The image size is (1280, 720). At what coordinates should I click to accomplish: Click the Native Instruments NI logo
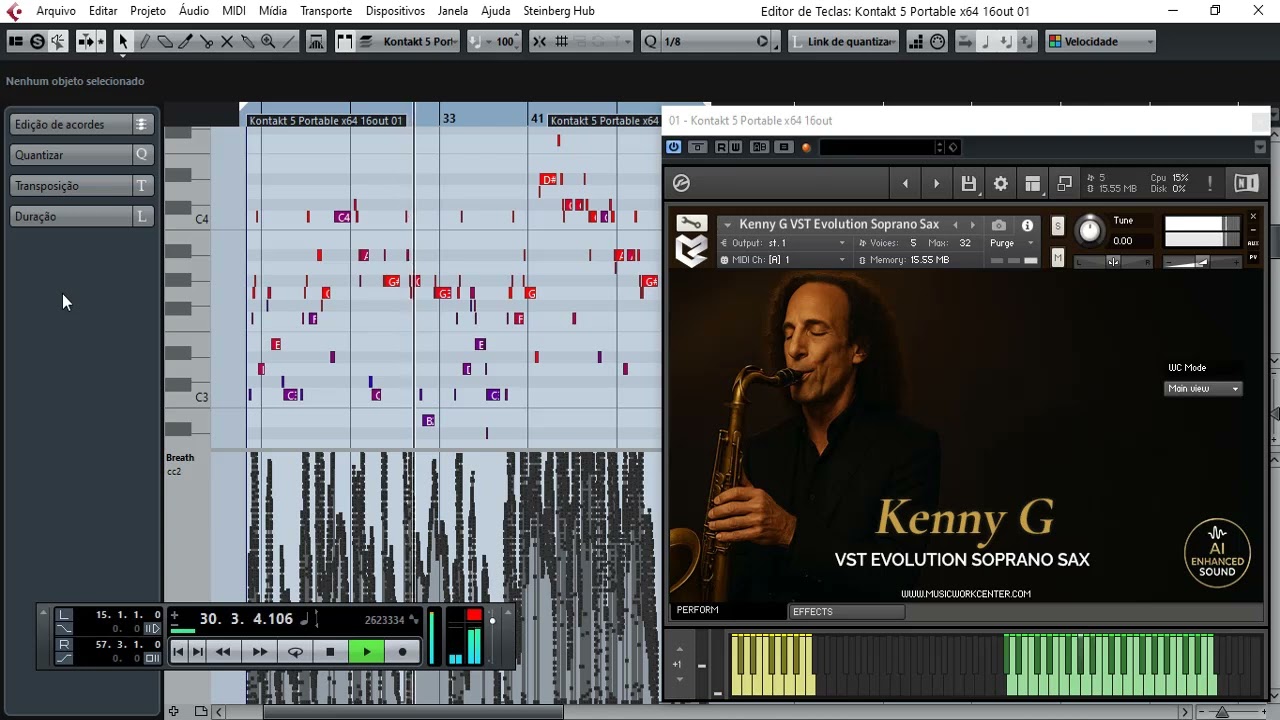point(1246,183)
